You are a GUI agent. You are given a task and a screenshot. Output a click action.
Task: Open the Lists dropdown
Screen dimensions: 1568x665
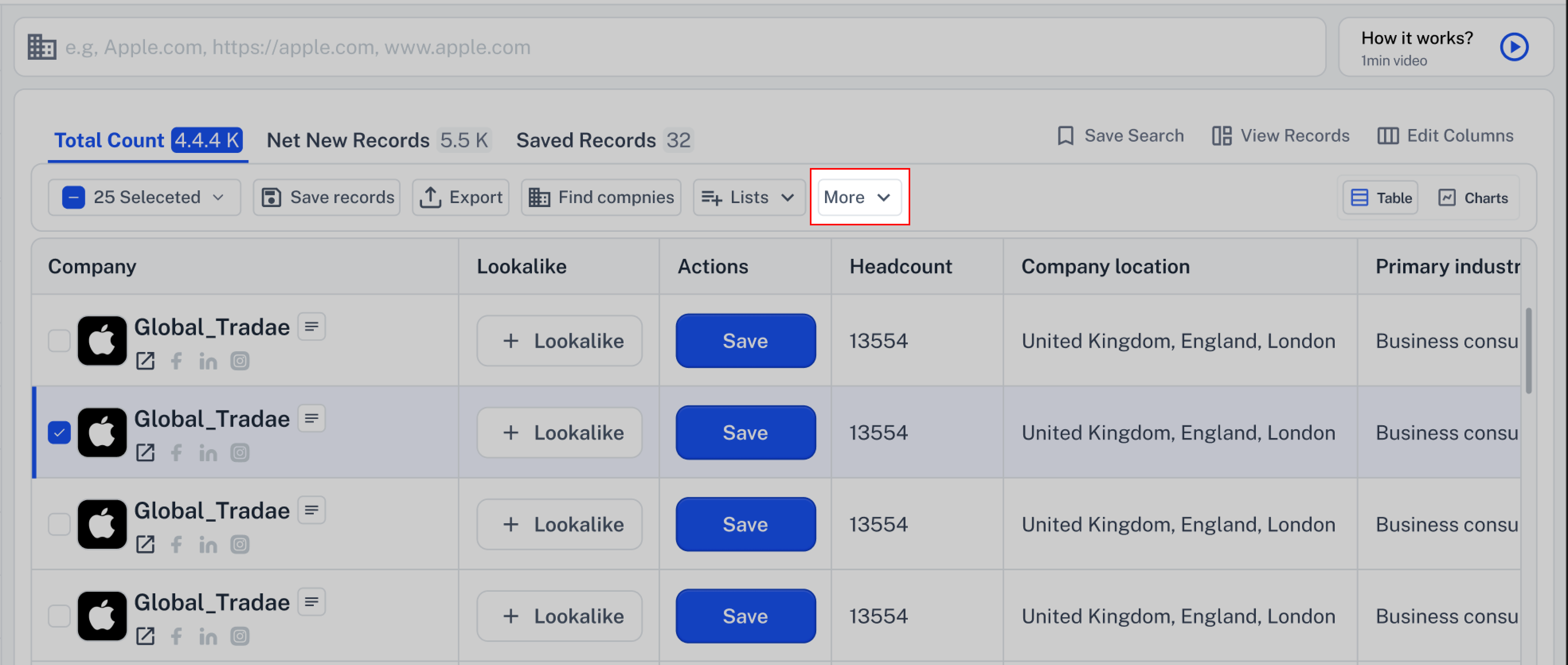coord(749,197)
